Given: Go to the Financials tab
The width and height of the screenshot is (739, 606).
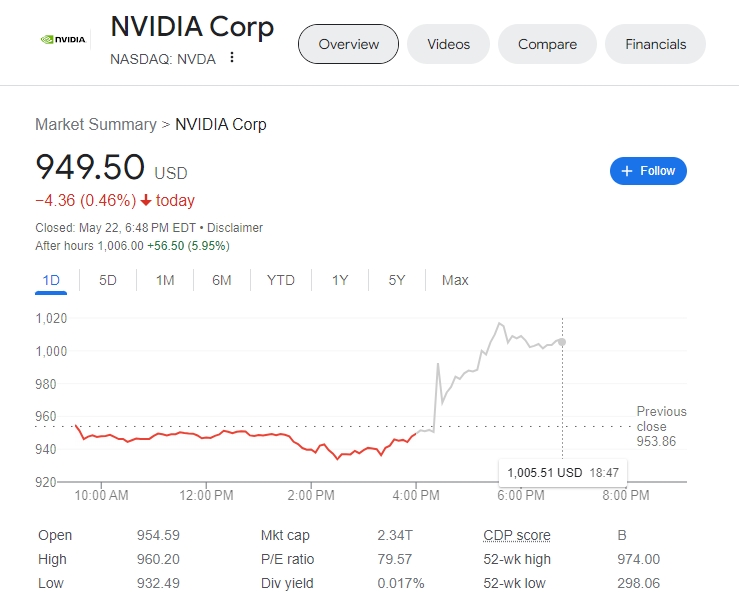Looking at the screenshot, I should coord(655,44).
